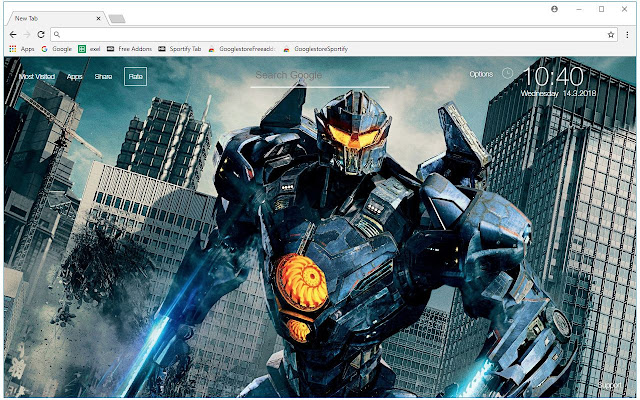The width and height of the screenshot is (640, 400).
Task: Open the Sportify Tab bookmark
Action: [x=180, y=49]
